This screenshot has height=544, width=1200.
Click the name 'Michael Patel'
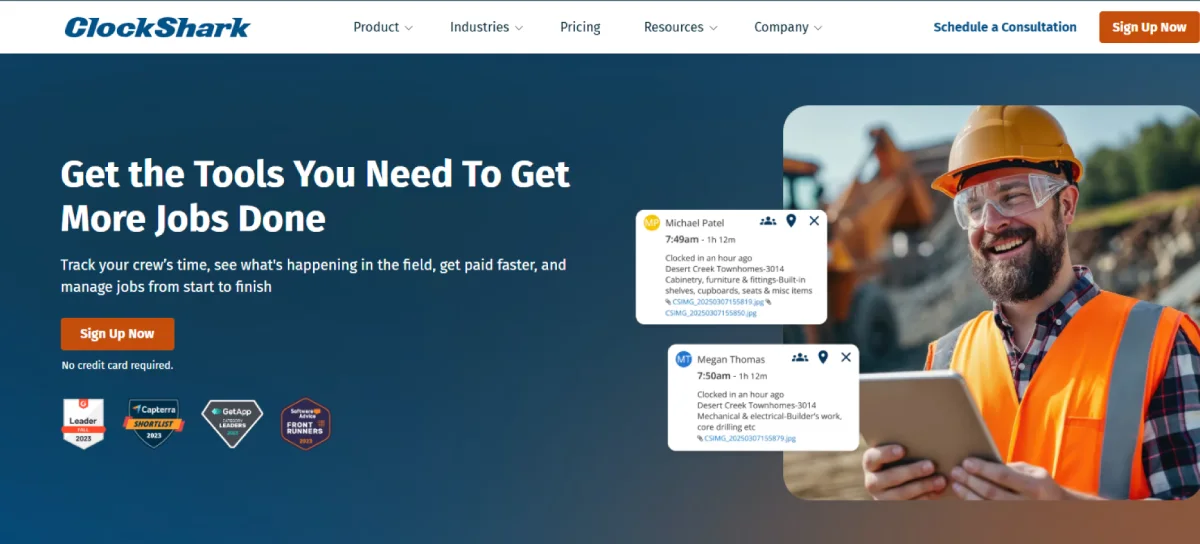[x=695, y=223]
